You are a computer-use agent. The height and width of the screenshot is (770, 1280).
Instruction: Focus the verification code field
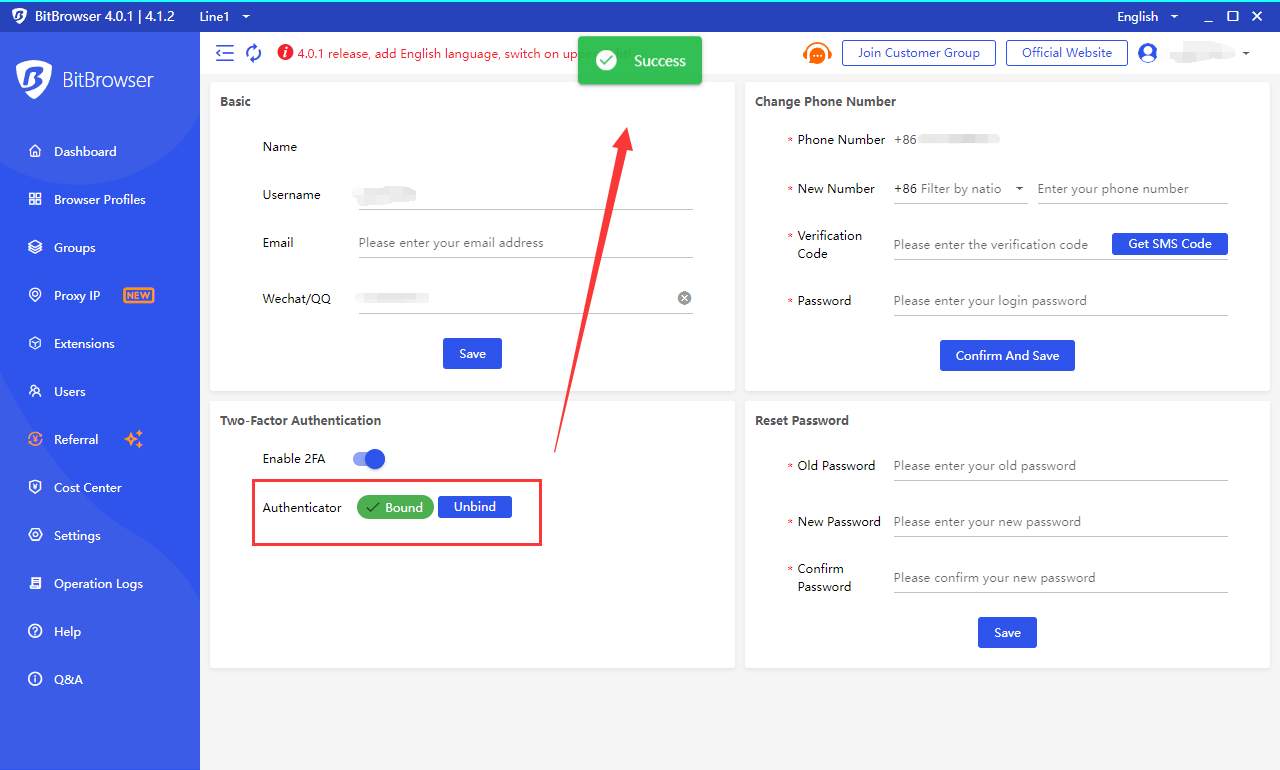click(1000, 245)
